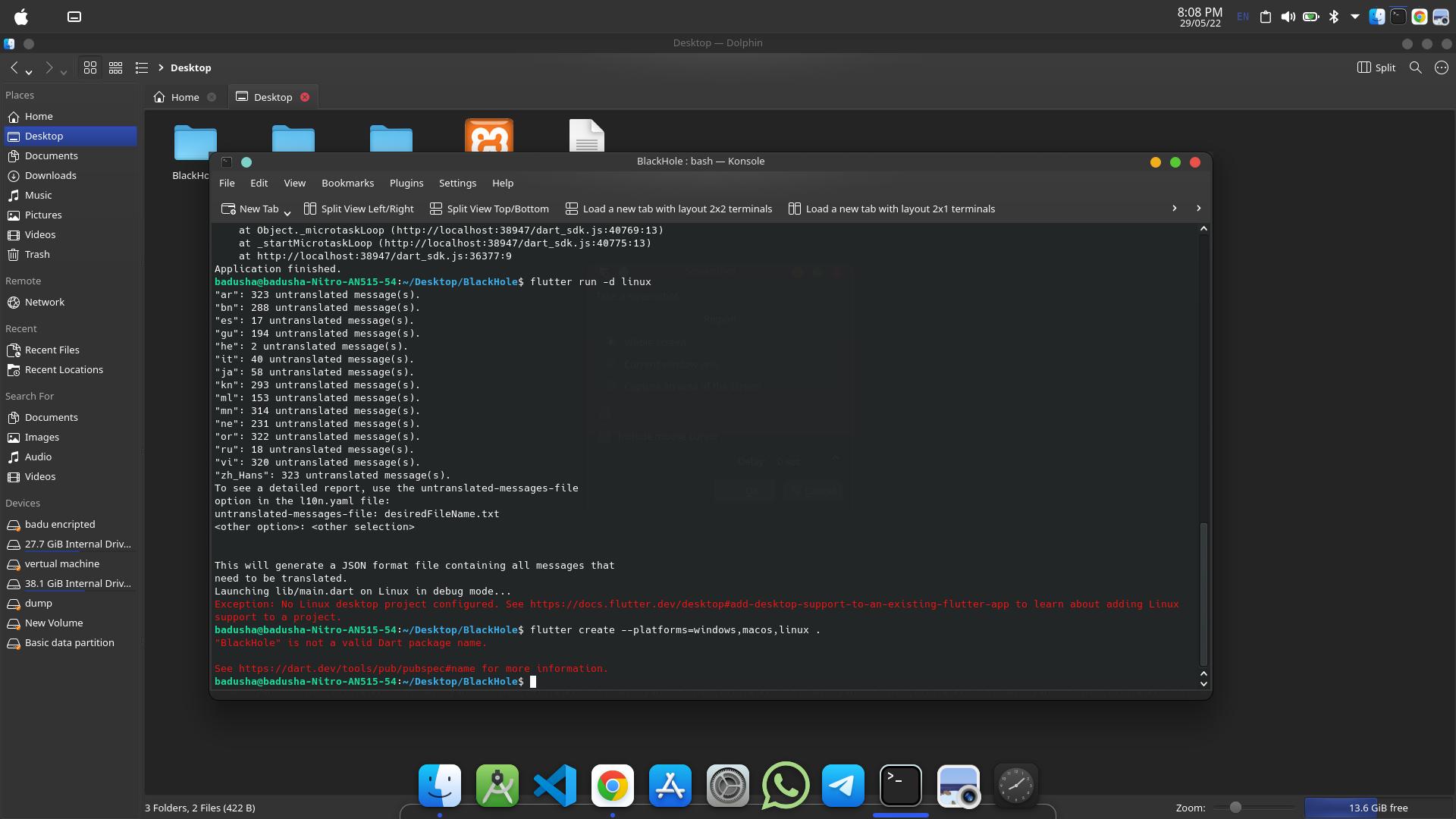1456x819 pixels.
Task: Expand Konsole toolbar overflow chevron
Action: tap(1174, 208)
